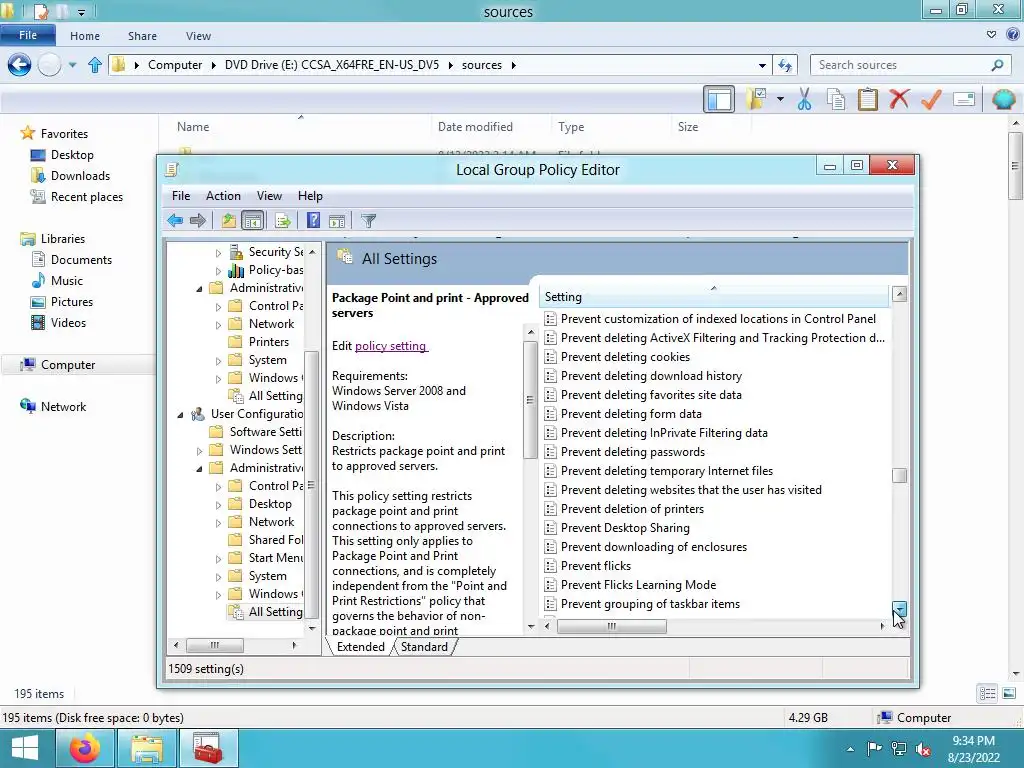Viewport: 1024px width, 768px height.
Task: Open the View menu in Group Policy Editor
Action: [269, 196]
